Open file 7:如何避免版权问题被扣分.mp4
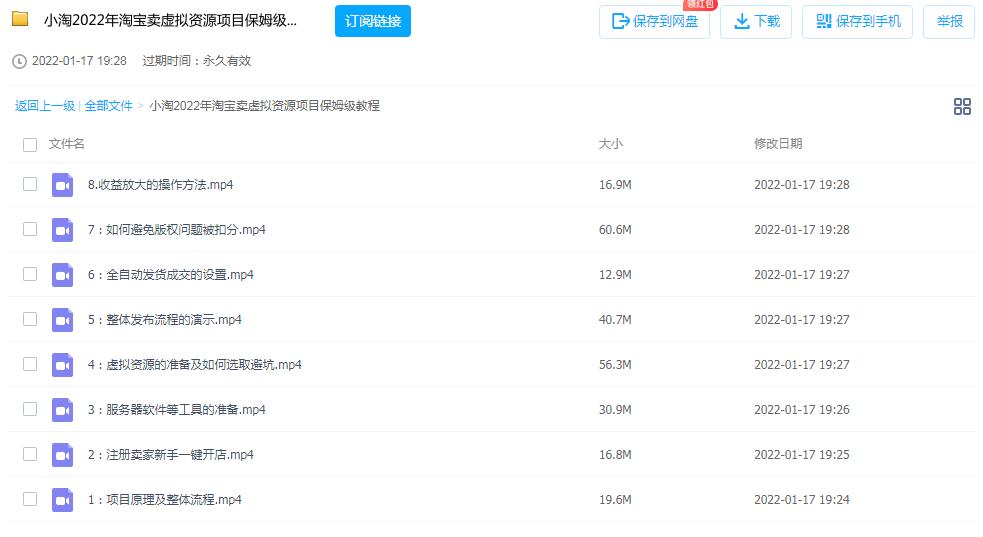Viewport: 983px width, 537px height. click(x=177, y=230)
